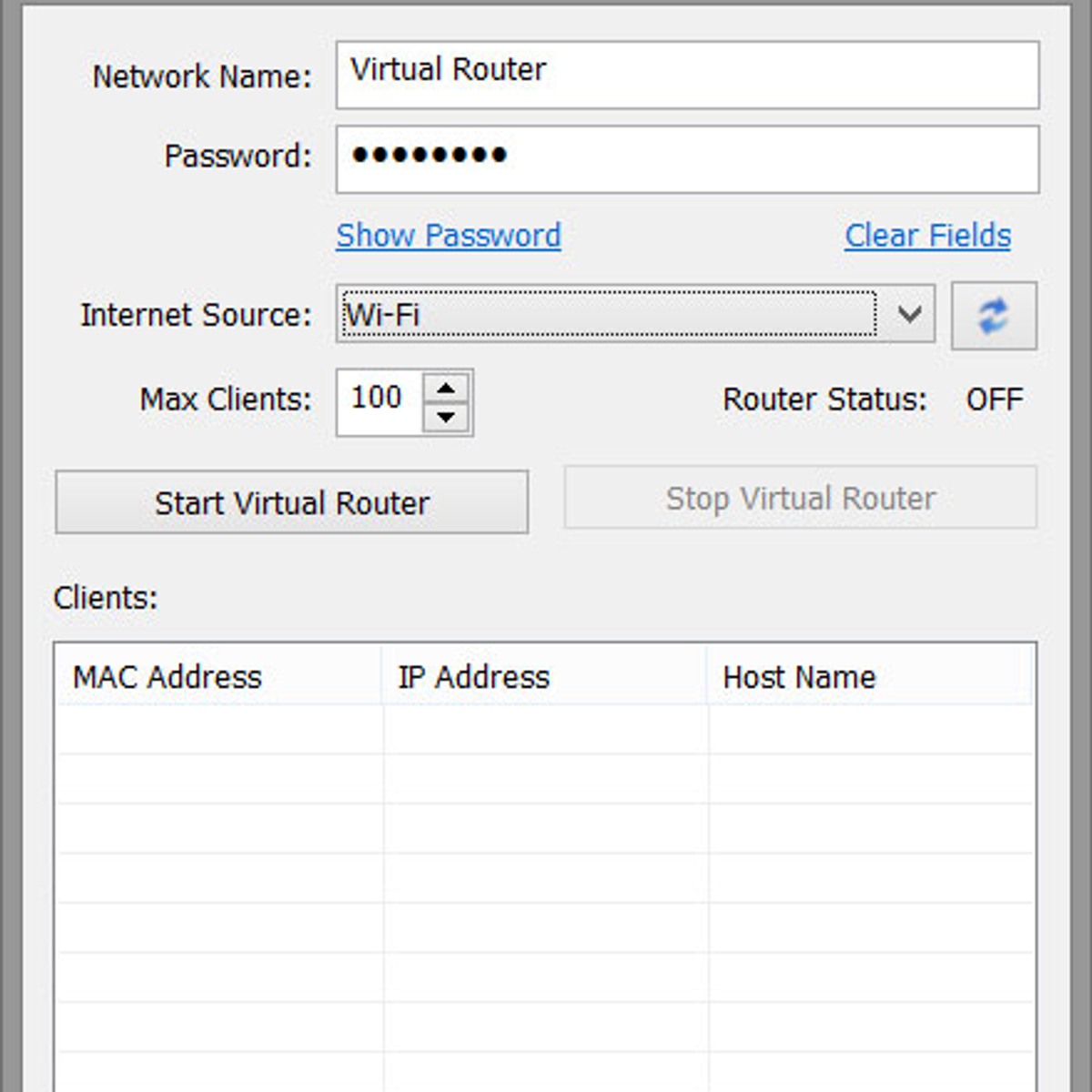Click the Show Password link

[x=449, y=236]
